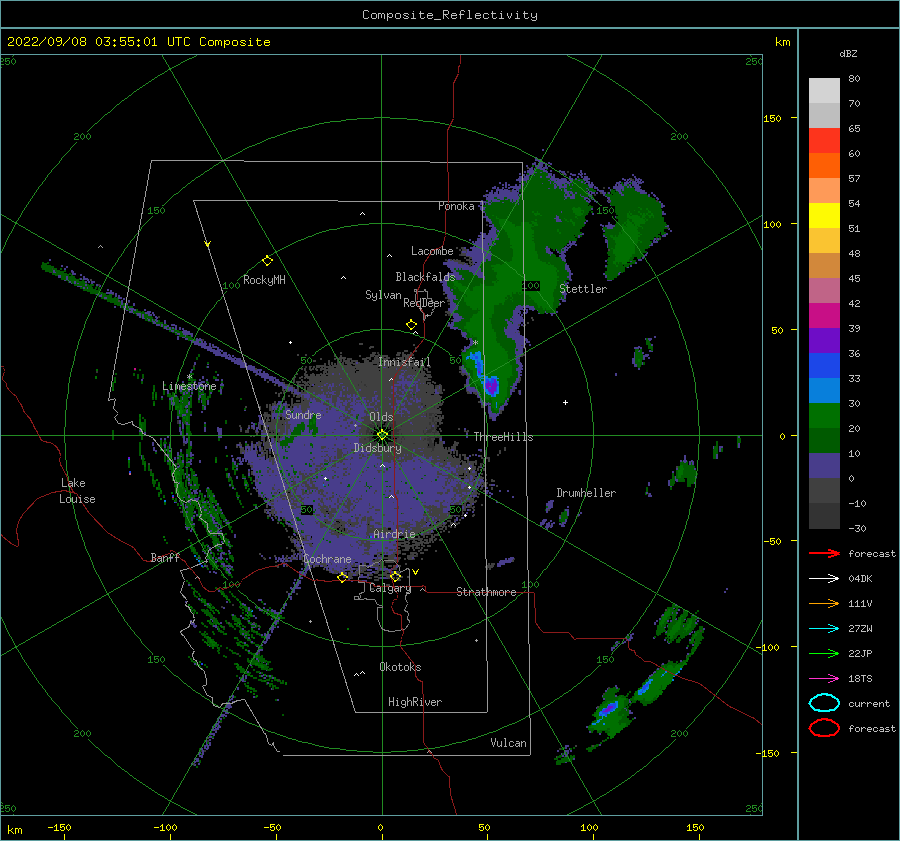Click the HighRiver label
This screenshot has width=900, height=841.
tap(415, 702)
